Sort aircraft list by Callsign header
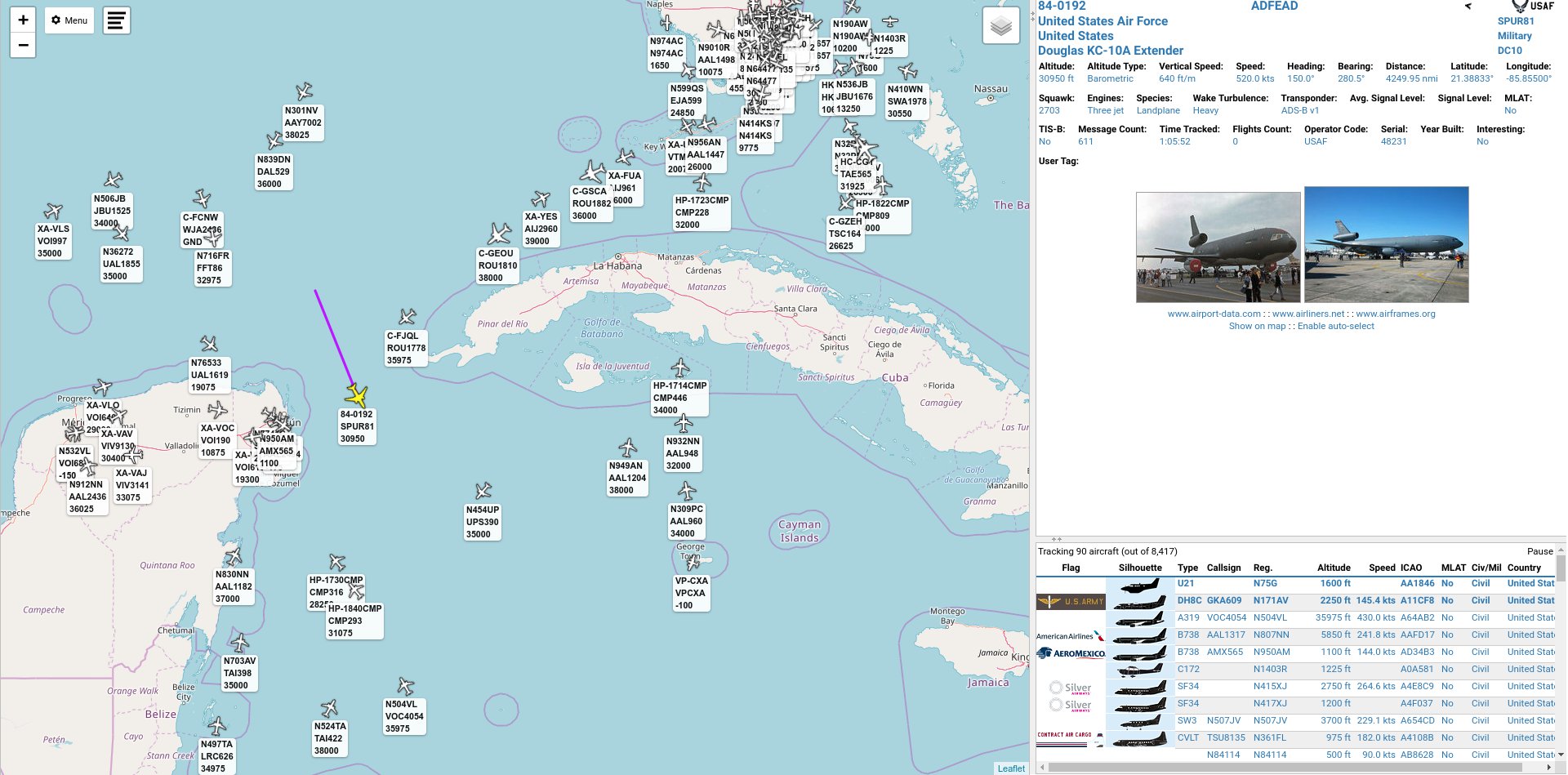The width and height of the screenshot is (1568, 775). 1223,568
